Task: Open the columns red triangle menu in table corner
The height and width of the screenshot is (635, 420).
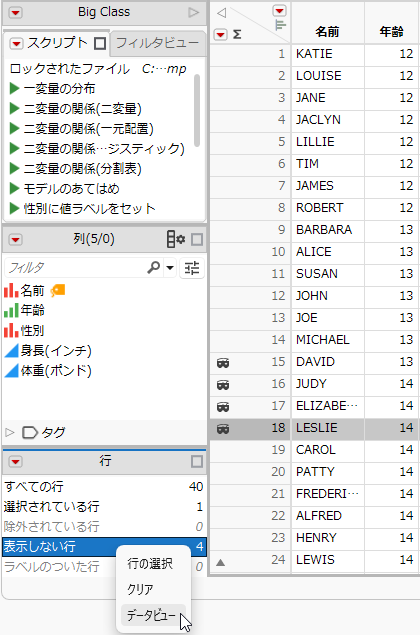Action: click(279, 10)
